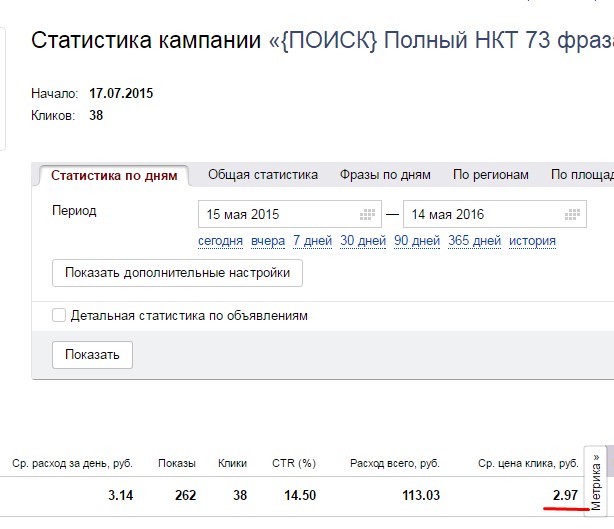Open the end date calendar icon

pos(572,214)
